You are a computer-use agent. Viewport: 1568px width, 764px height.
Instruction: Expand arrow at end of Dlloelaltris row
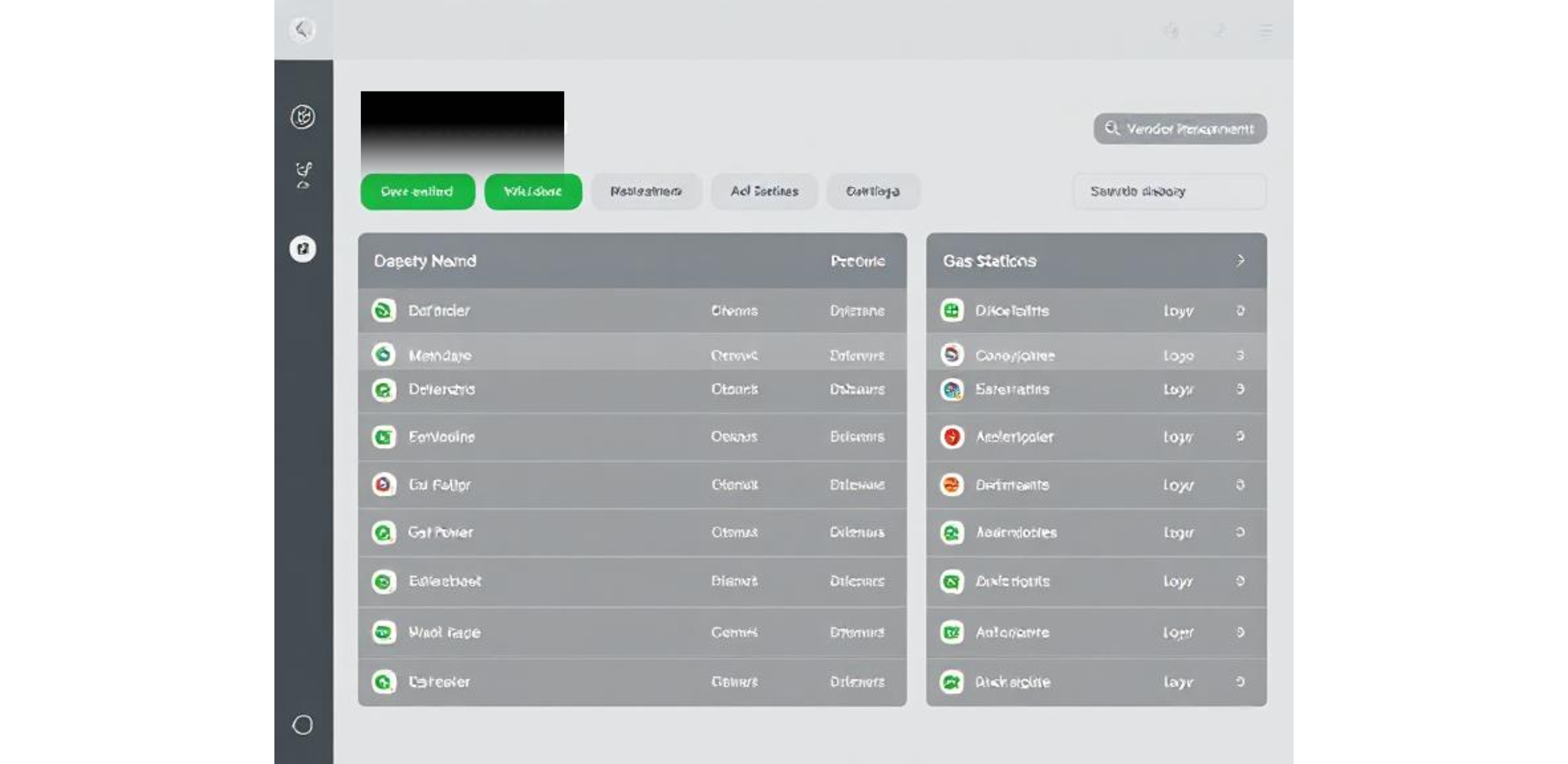click(1240, 311)
